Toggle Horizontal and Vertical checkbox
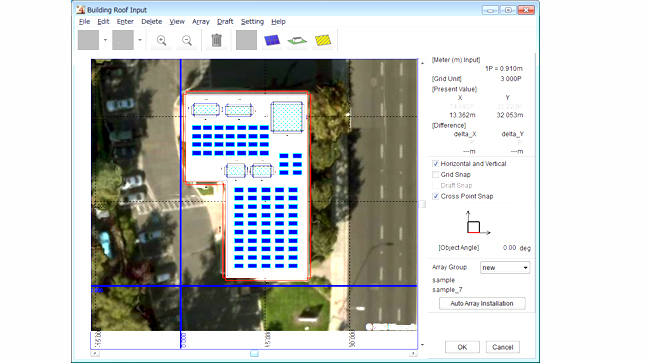This screenshot has width=646, height=363. (x=435, y=164)
